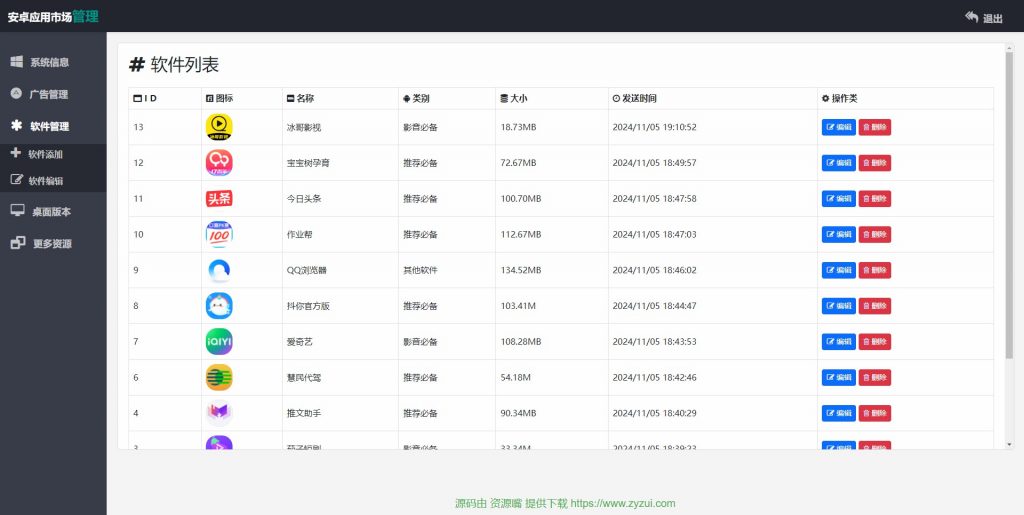Edit the 宝宝树孕育 entry
The height and width of the screenshot is (515, 1024).
click(x=839, y=163)
